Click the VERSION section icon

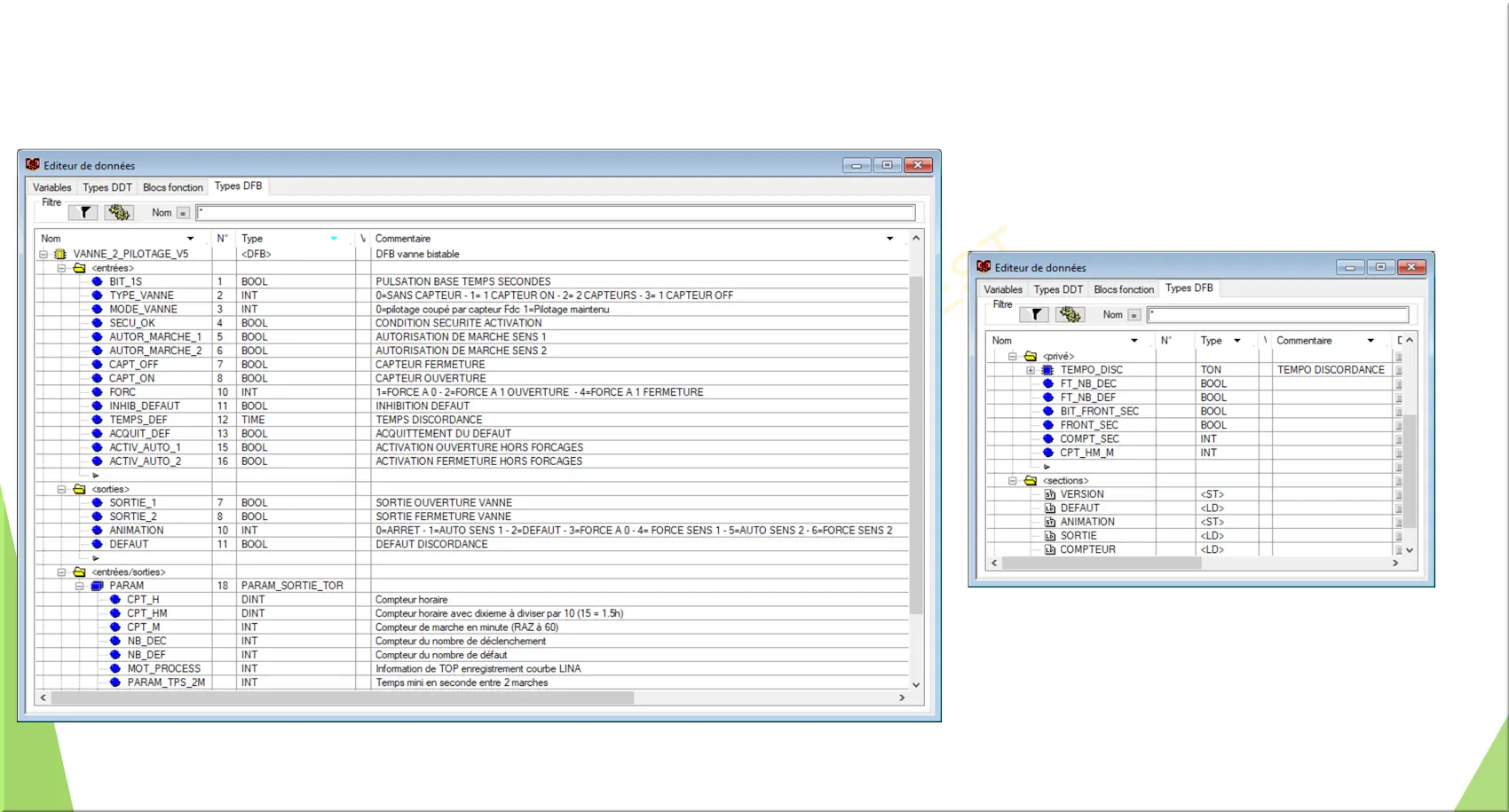[1049, 494]
